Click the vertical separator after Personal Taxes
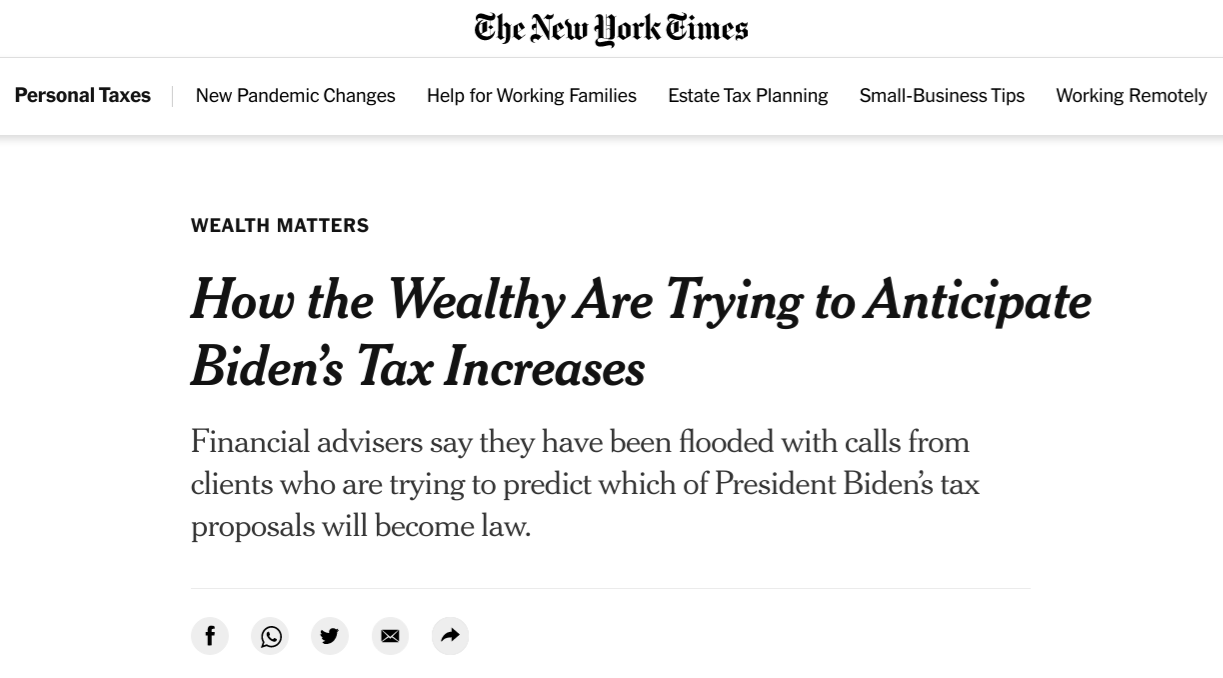This screenshot has width=1223, height=678. pyautogui.click(x=173, y=96)
